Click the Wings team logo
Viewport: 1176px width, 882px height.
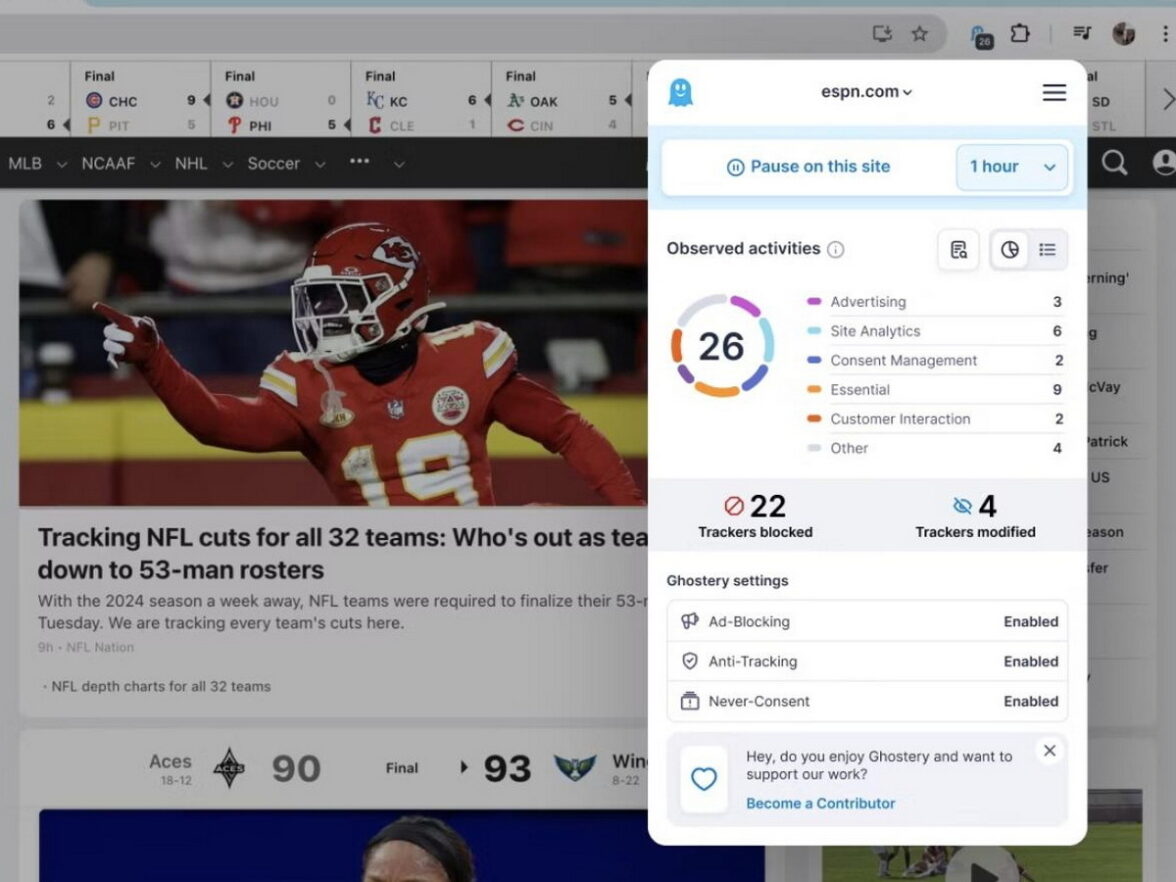(575, 768)
